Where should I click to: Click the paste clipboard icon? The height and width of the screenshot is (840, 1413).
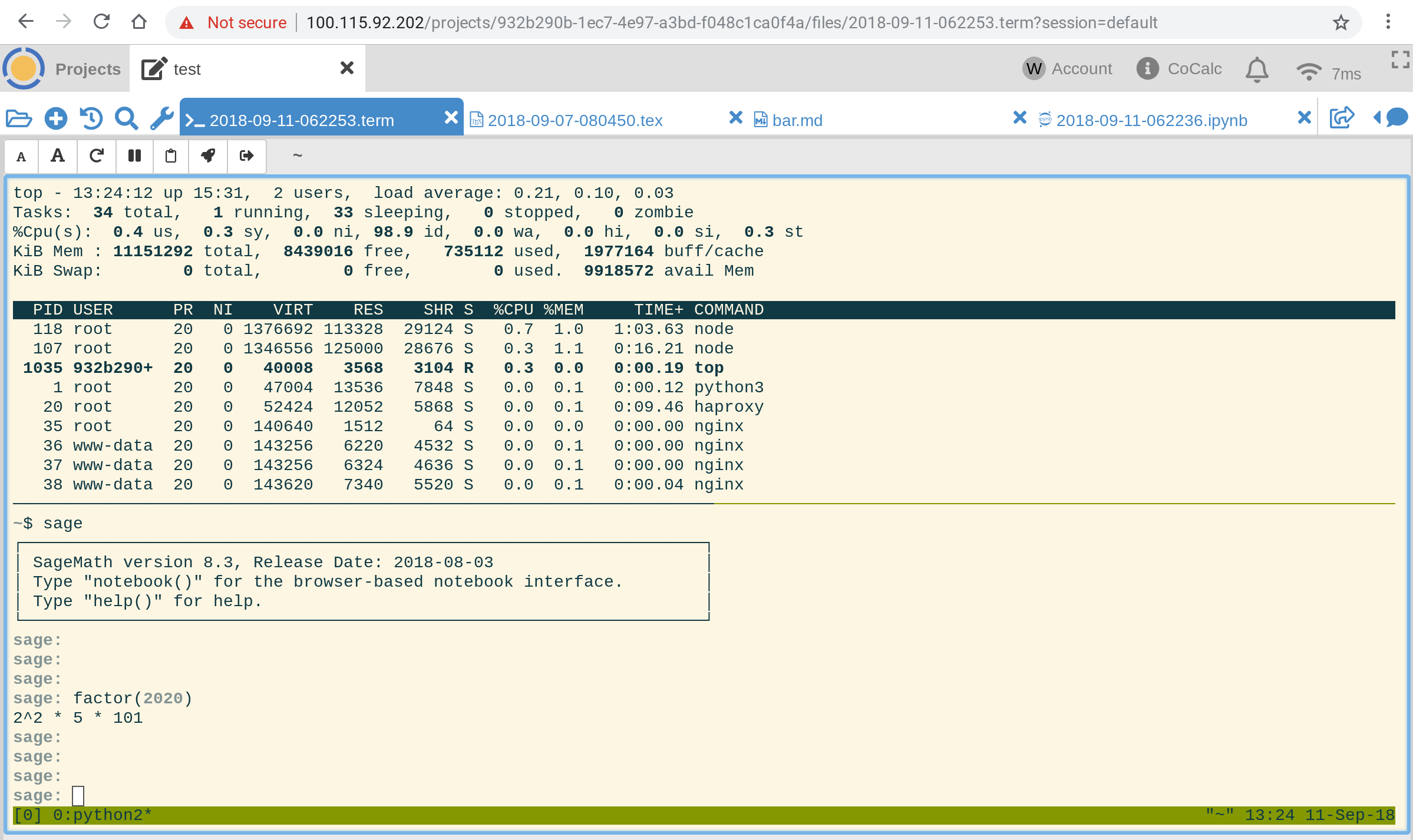click(x=171, y=156)
